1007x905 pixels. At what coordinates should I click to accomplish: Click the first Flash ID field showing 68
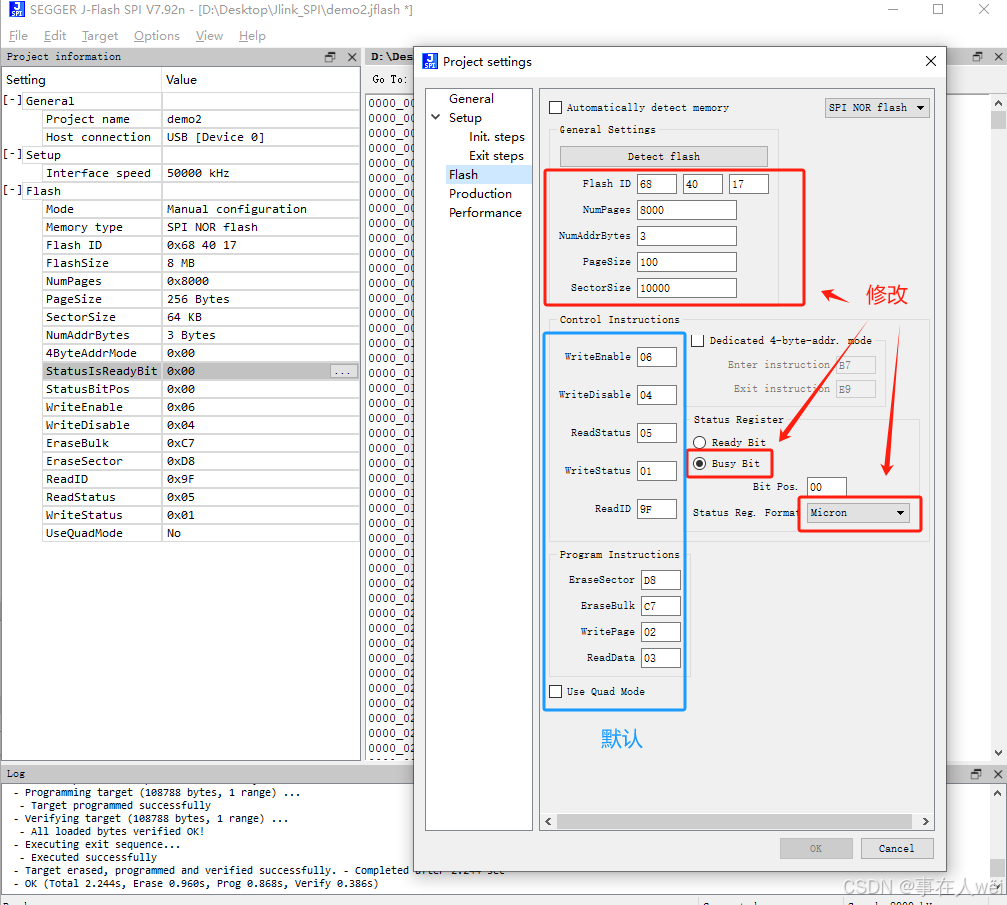tap(656, 184)
